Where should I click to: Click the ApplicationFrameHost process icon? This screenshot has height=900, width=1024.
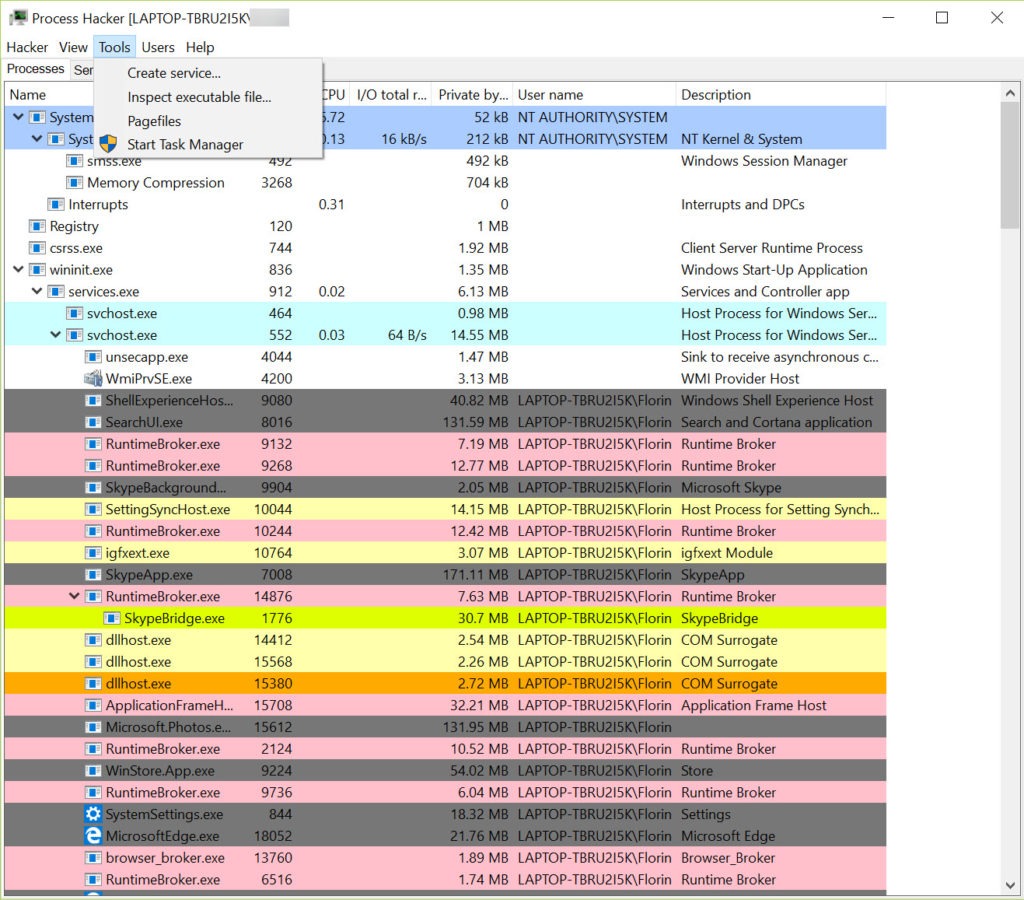(x=93, y=705)
